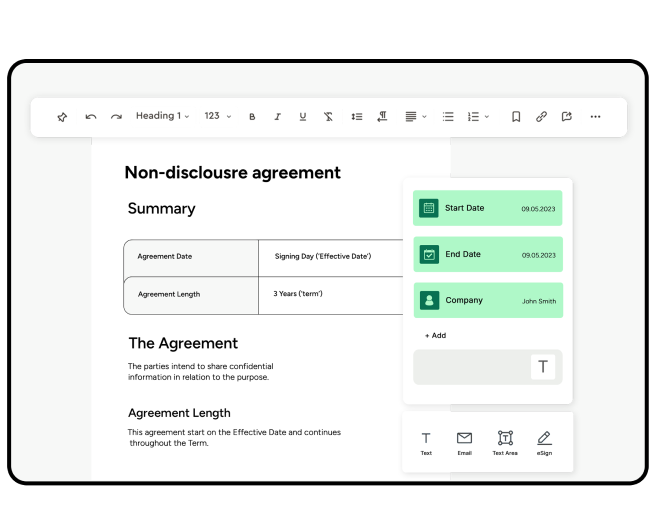The height and width of the screenshot is (519, 659).
Task: Select the Text Area tool
Action: pos(505,442)
